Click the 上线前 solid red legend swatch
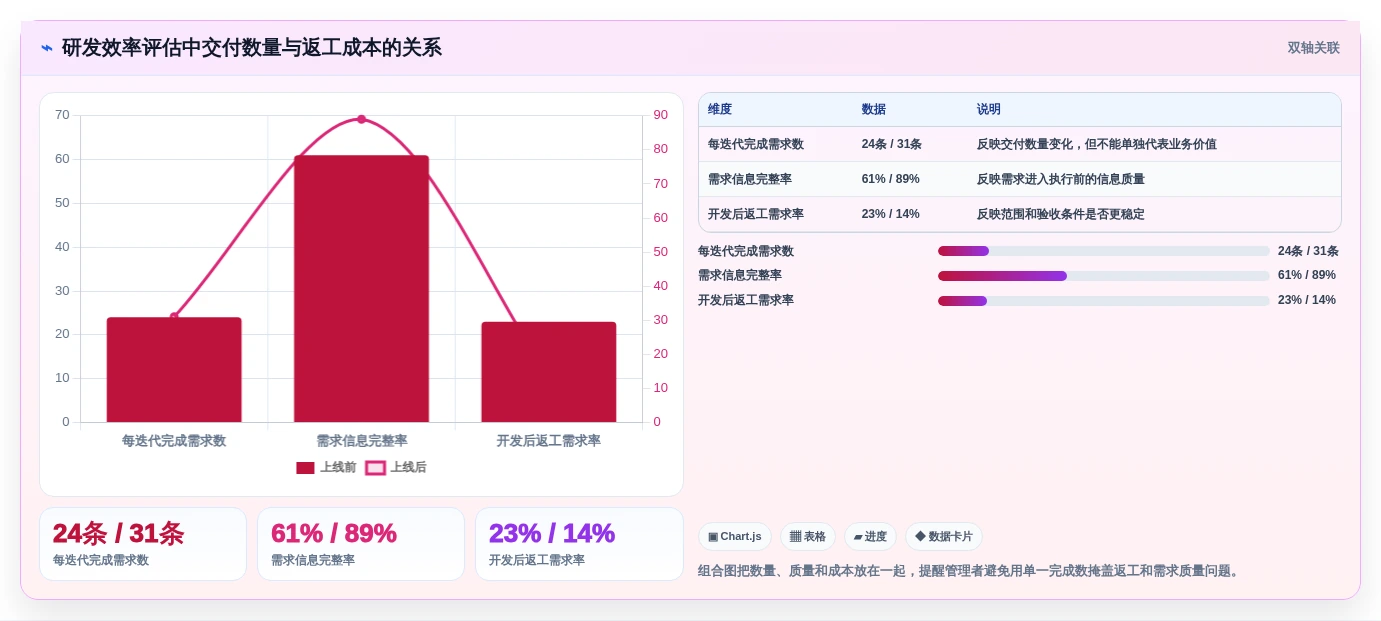The width and height of the screenshot is (1381, 621). (305, 468)
